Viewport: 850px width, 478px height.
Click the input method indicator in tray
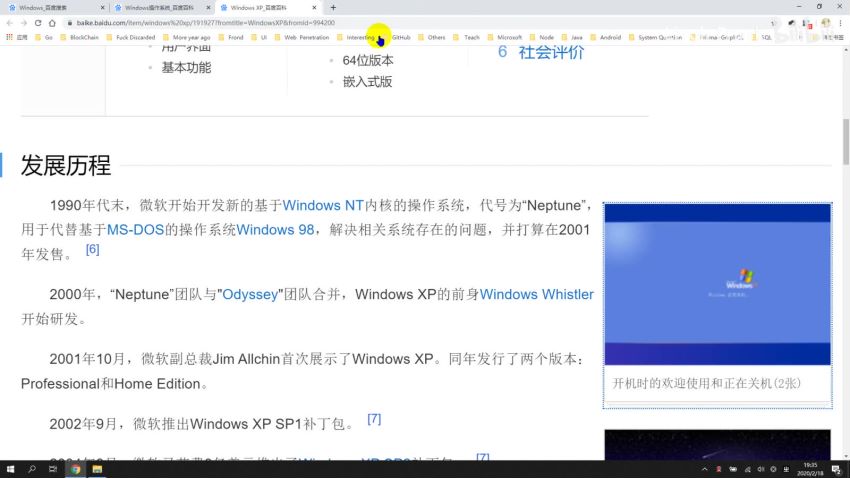[x=786, y=469]
